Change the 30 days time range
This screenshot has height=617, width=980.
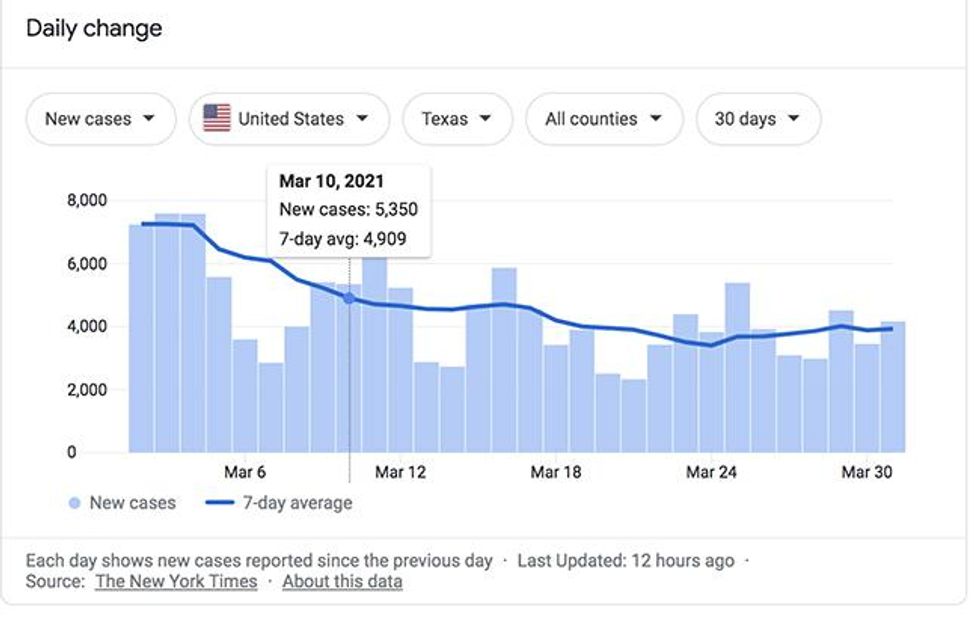click(757, 119)
